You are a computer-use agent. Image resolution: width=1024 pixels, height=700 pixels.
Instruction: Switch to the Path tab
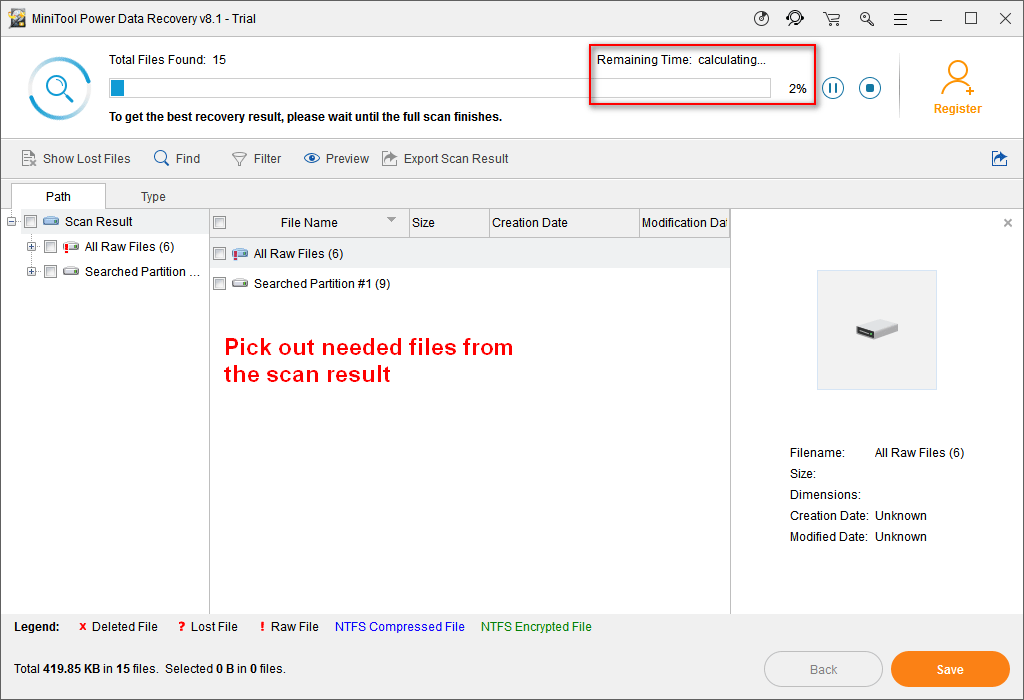(x=58, y=197)
